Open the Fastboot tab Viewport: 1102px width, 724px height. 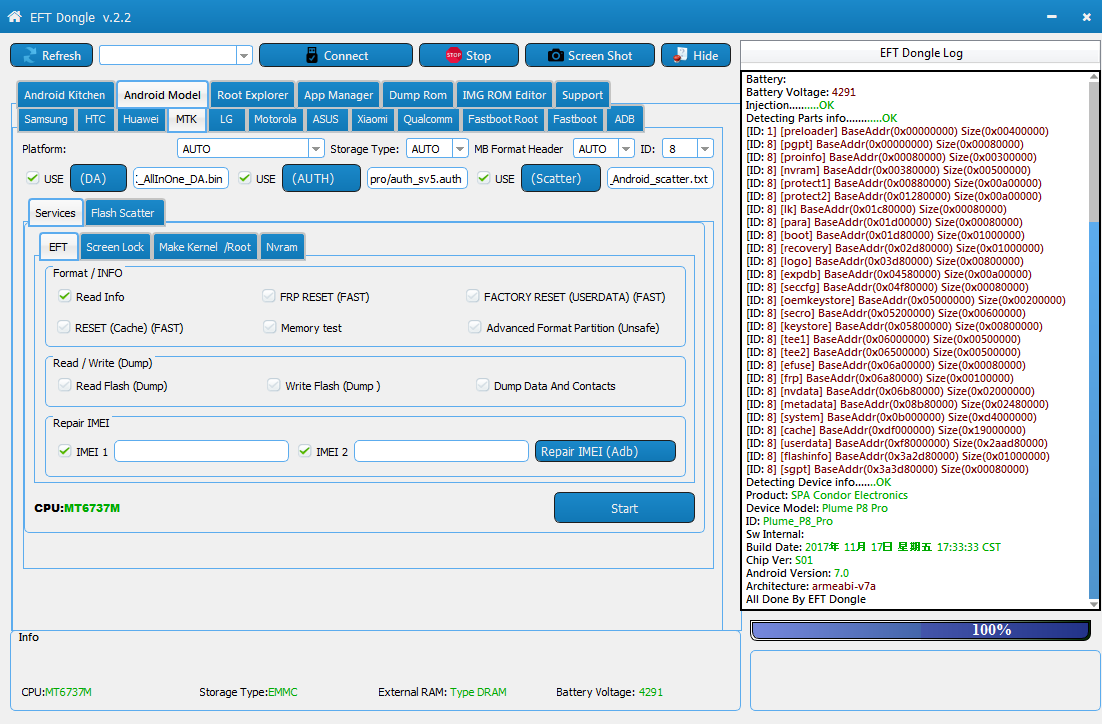(574, 119)
